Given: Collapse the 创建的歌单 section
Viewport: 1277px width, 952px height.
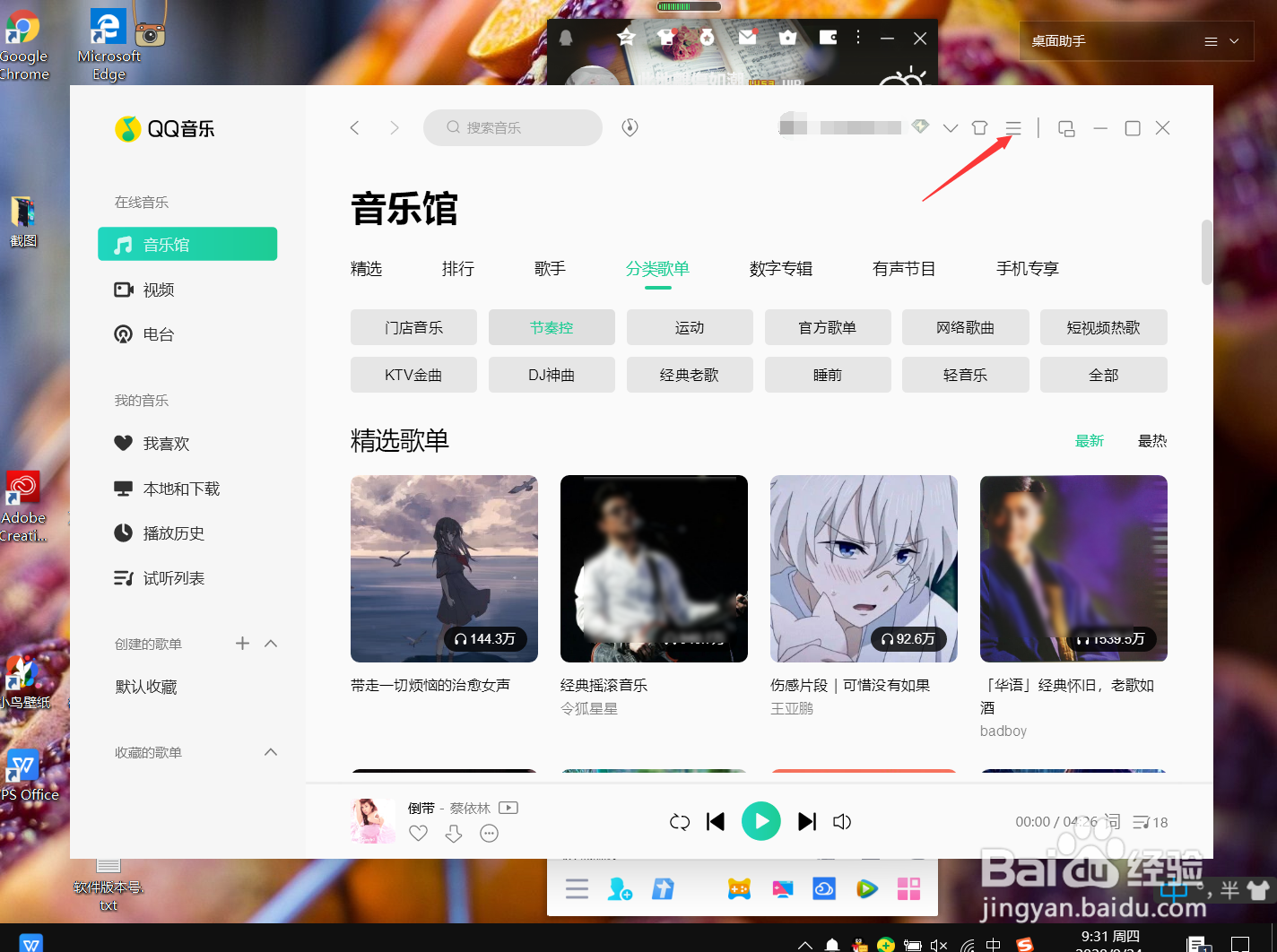Looking at the screenshot, I should tap(271, 644).
